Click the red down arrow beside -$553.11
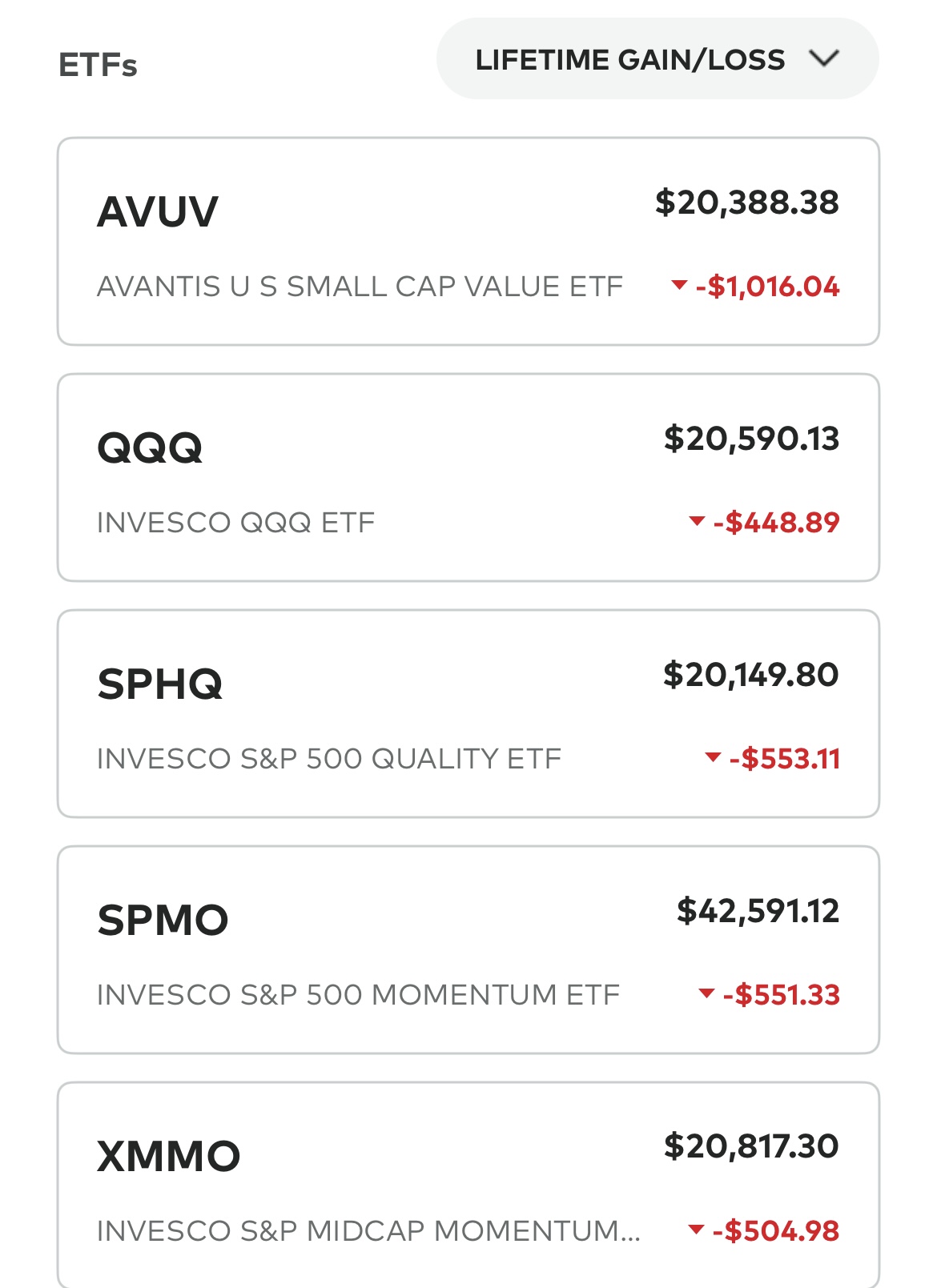Image resolution: width=937 pixels, height=1288 pixels. coord(713,757)
